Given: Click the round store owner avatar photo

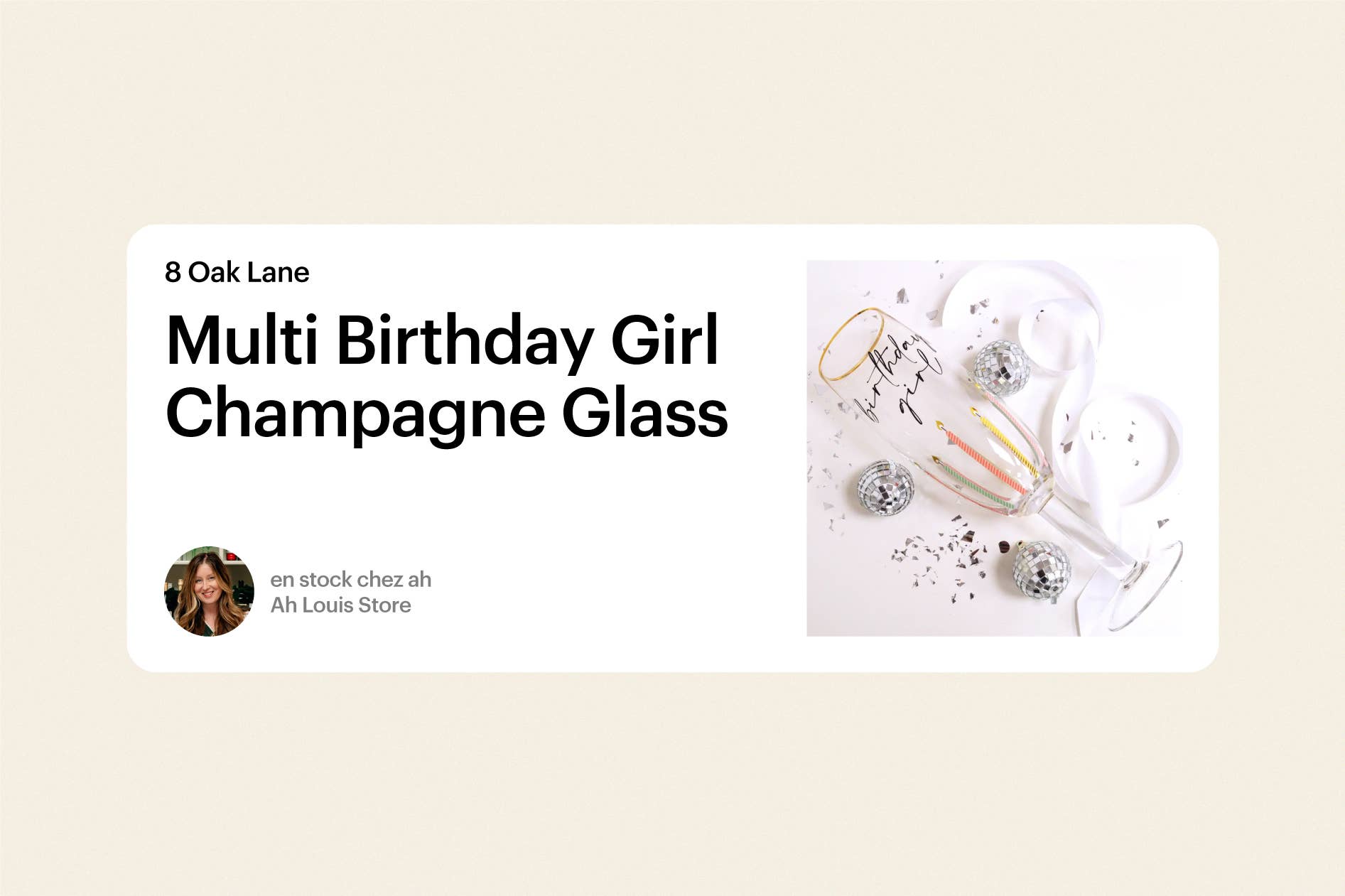Looking at the screenshot, I should 209,591.
